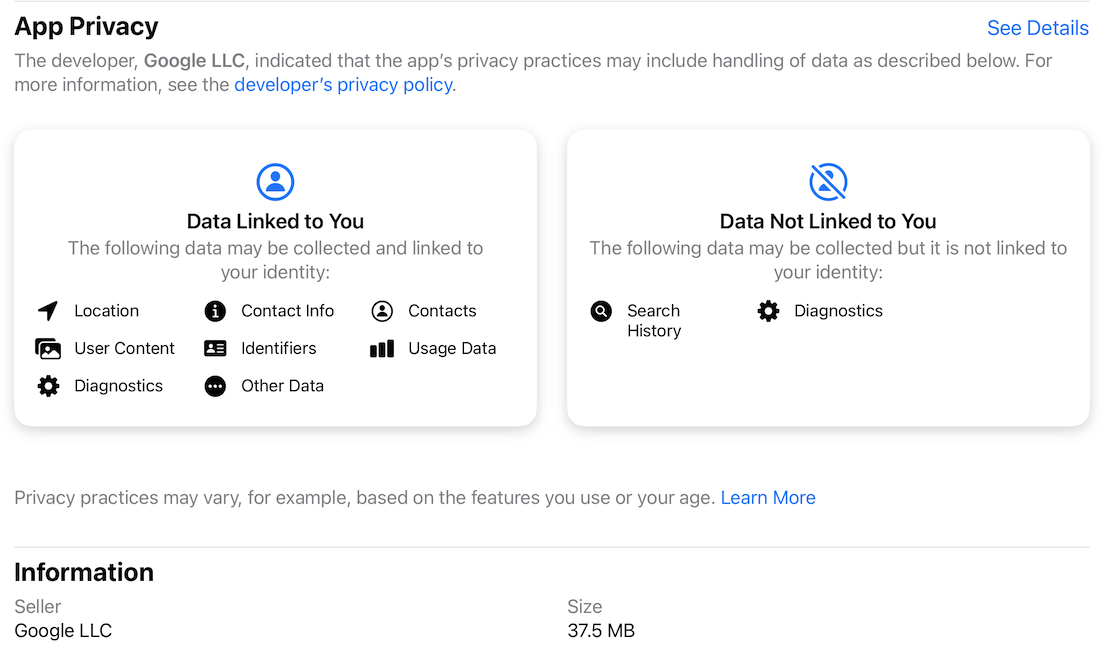Image resolution: width=1114 pixels, height=656 pixels.
Task: Click the Data Linked to You person icon
Action: 276,182
